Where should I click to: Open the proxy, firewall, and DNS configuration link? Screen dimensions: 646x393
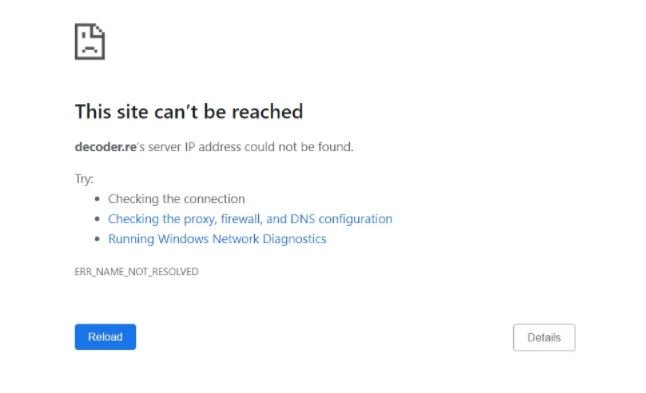click(x=250, y=219)
